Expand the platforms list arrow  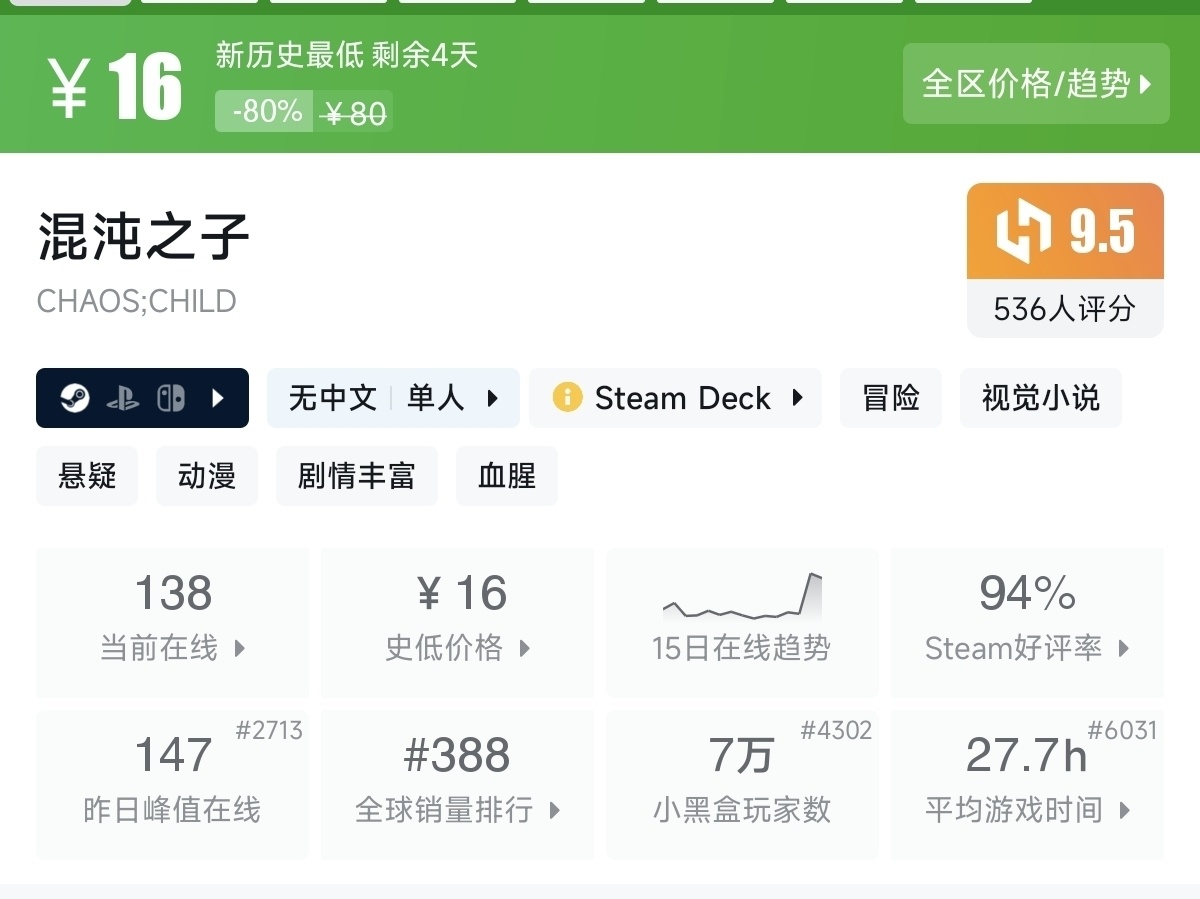tap(218, 399)
